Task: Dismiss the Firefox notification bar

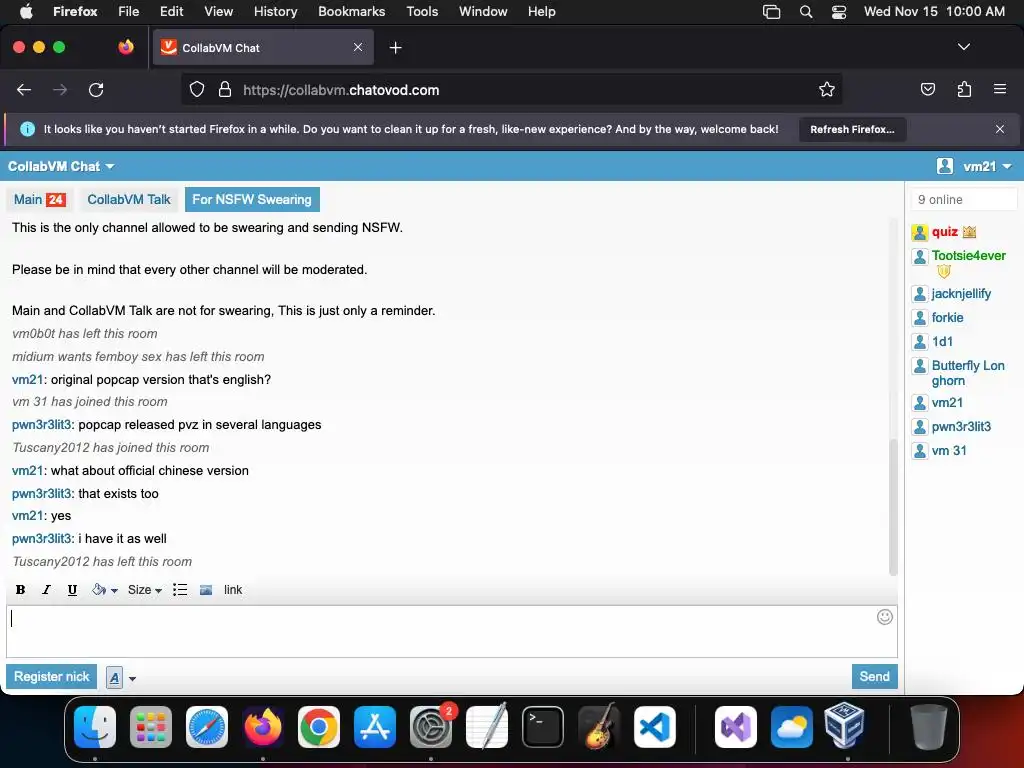Action: [1000, 129]
